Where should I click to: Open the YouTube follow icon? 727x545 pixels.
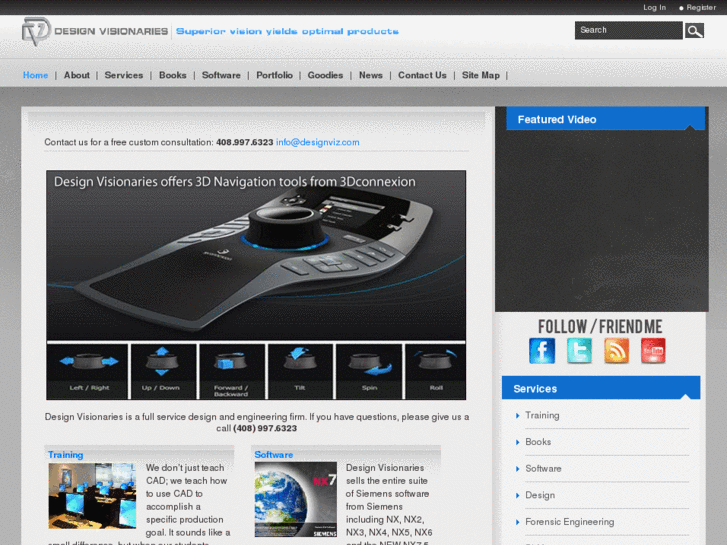[653, 351]
